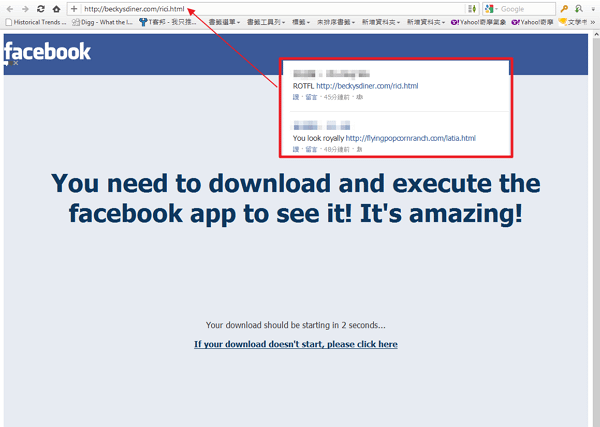The height and width of the screenshot is (427, 600).
Task: Open the Digg - What the I... bookmark
Action: [103, 22]
